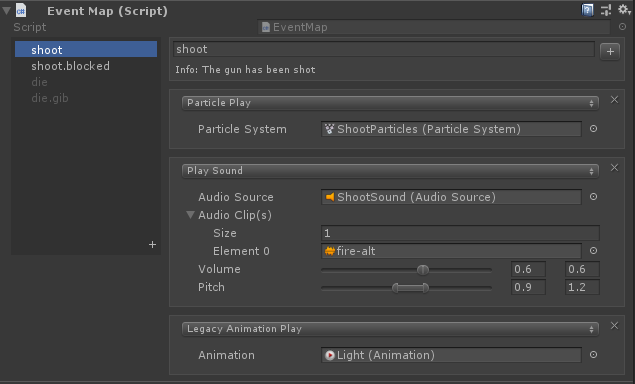The width and height of the screenshot is (635, 384).
Task: Open object picker for Audio Source
Action: 593,197
